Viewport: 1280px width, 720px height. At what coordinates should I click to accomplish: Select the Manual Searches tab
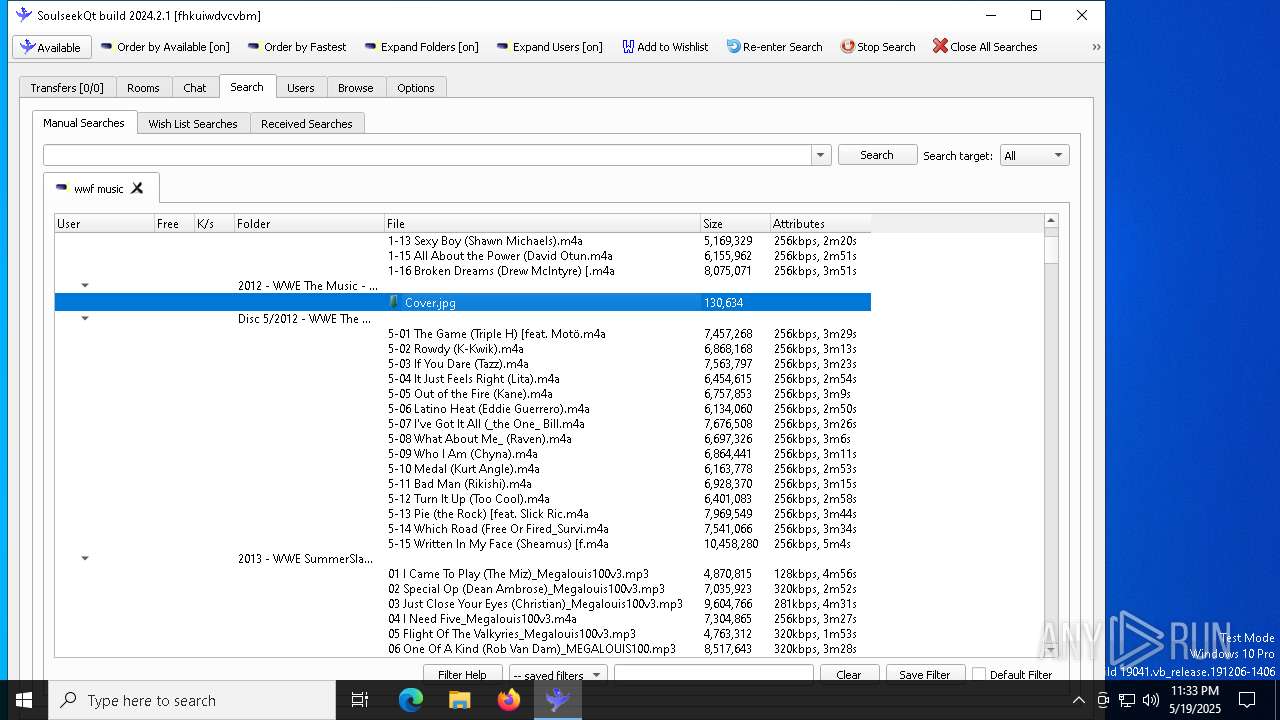(84, 123)
